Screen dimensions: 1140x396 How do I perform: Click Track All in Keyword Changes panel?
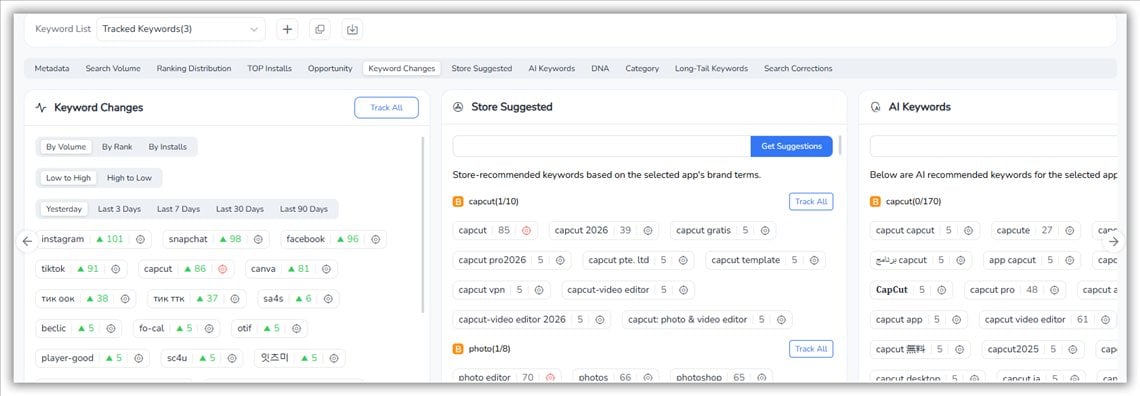[x=386, y=108]
